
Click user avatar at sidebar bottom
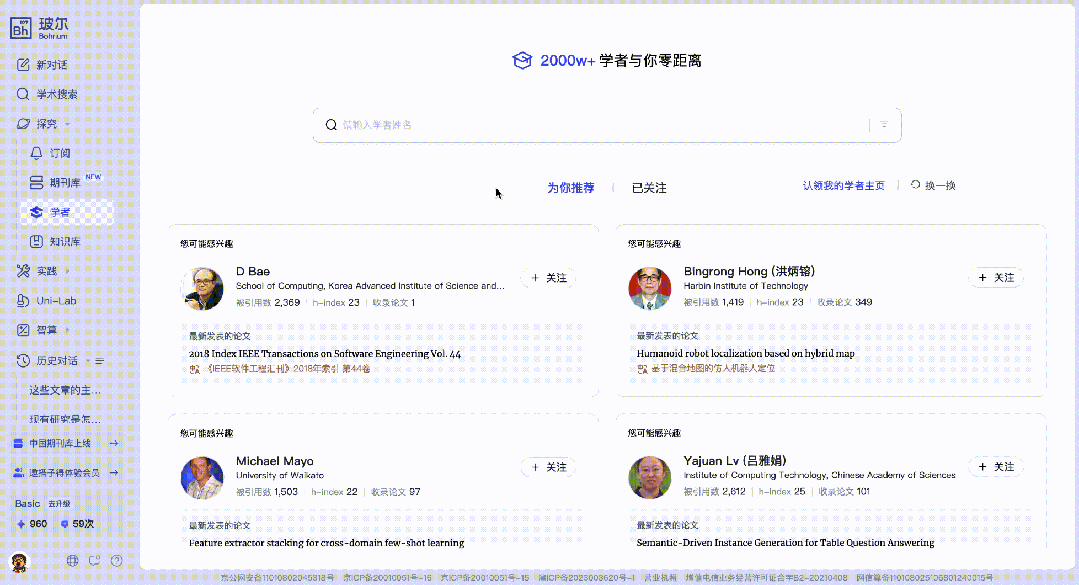[19, 560]
